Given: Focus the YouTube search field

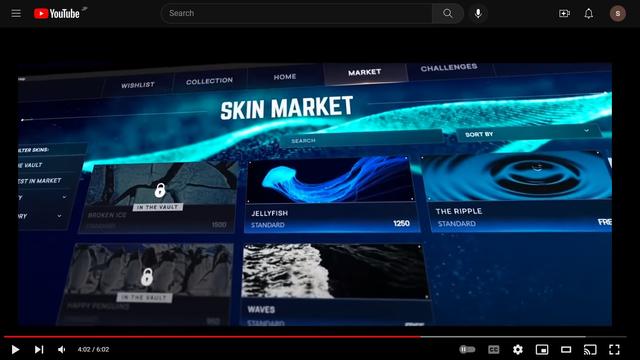Looking at the screenshot, I should 297,13.
